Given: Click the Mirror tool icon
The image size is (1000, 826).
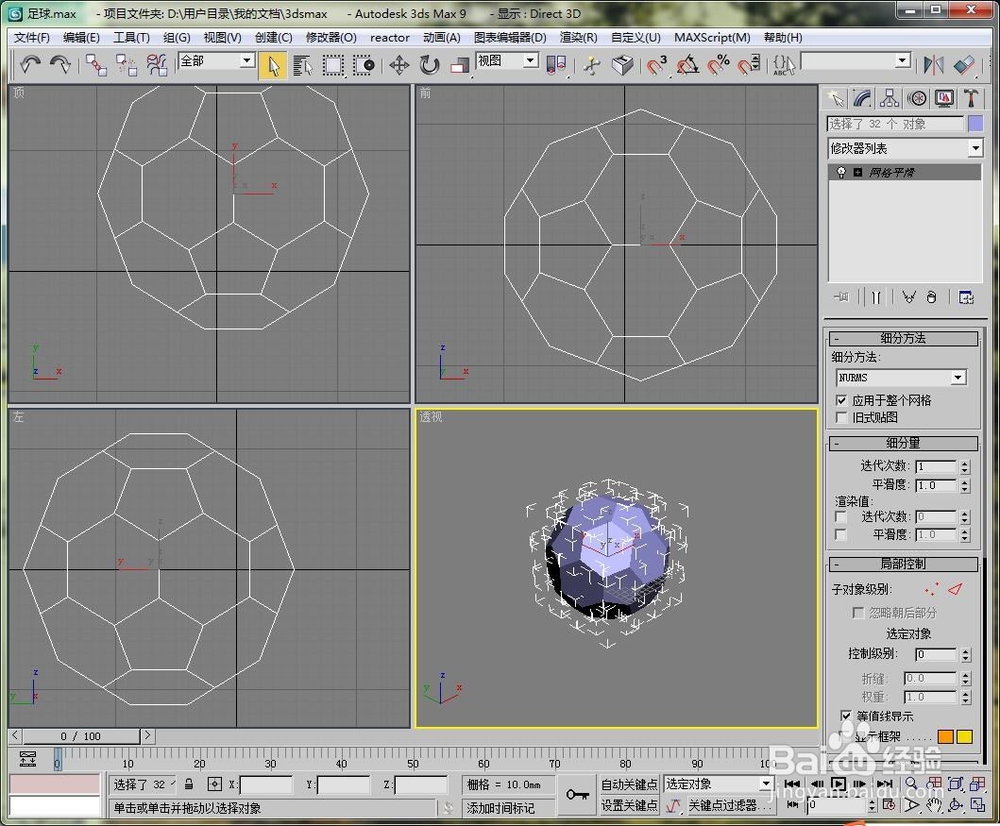Looking at the screenshot, I should coord(934,65).
